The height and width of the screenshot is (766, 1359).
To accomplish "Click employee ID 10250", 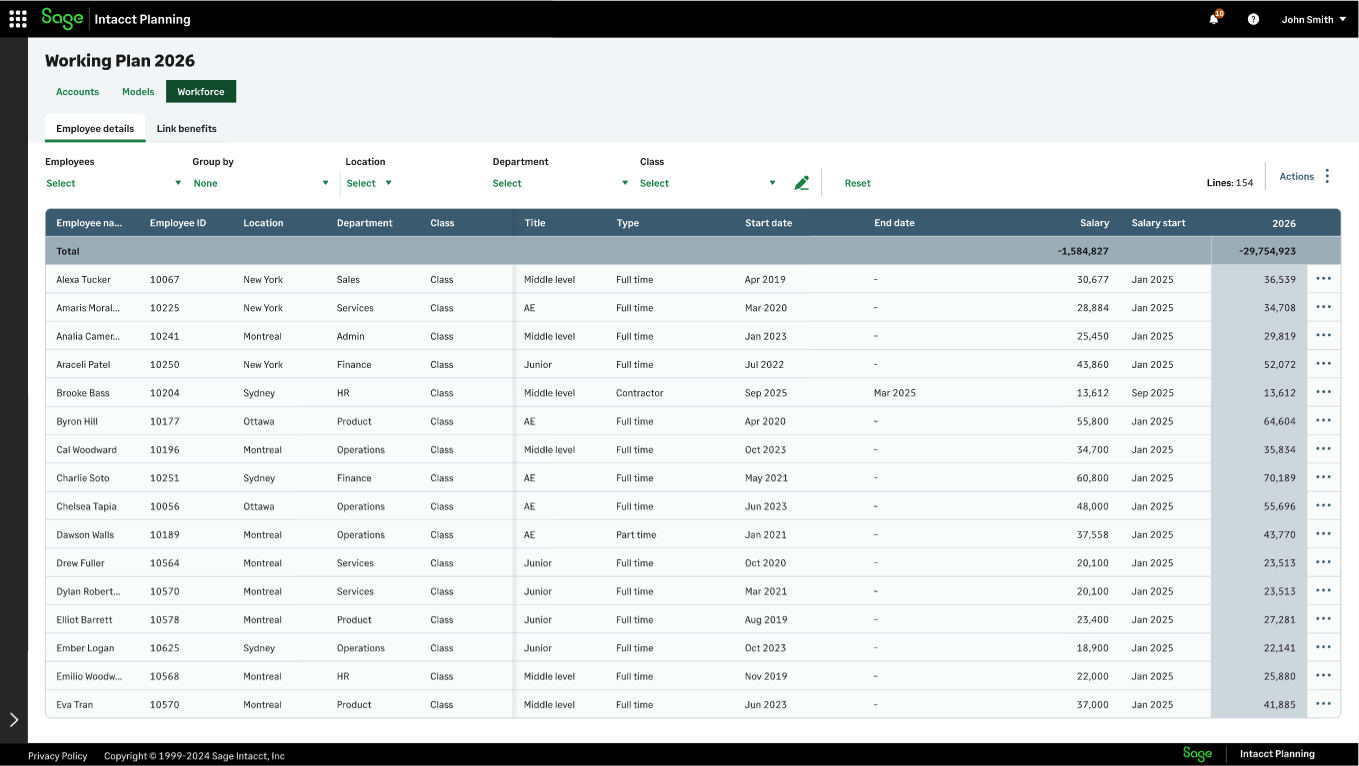I will 165,365.
